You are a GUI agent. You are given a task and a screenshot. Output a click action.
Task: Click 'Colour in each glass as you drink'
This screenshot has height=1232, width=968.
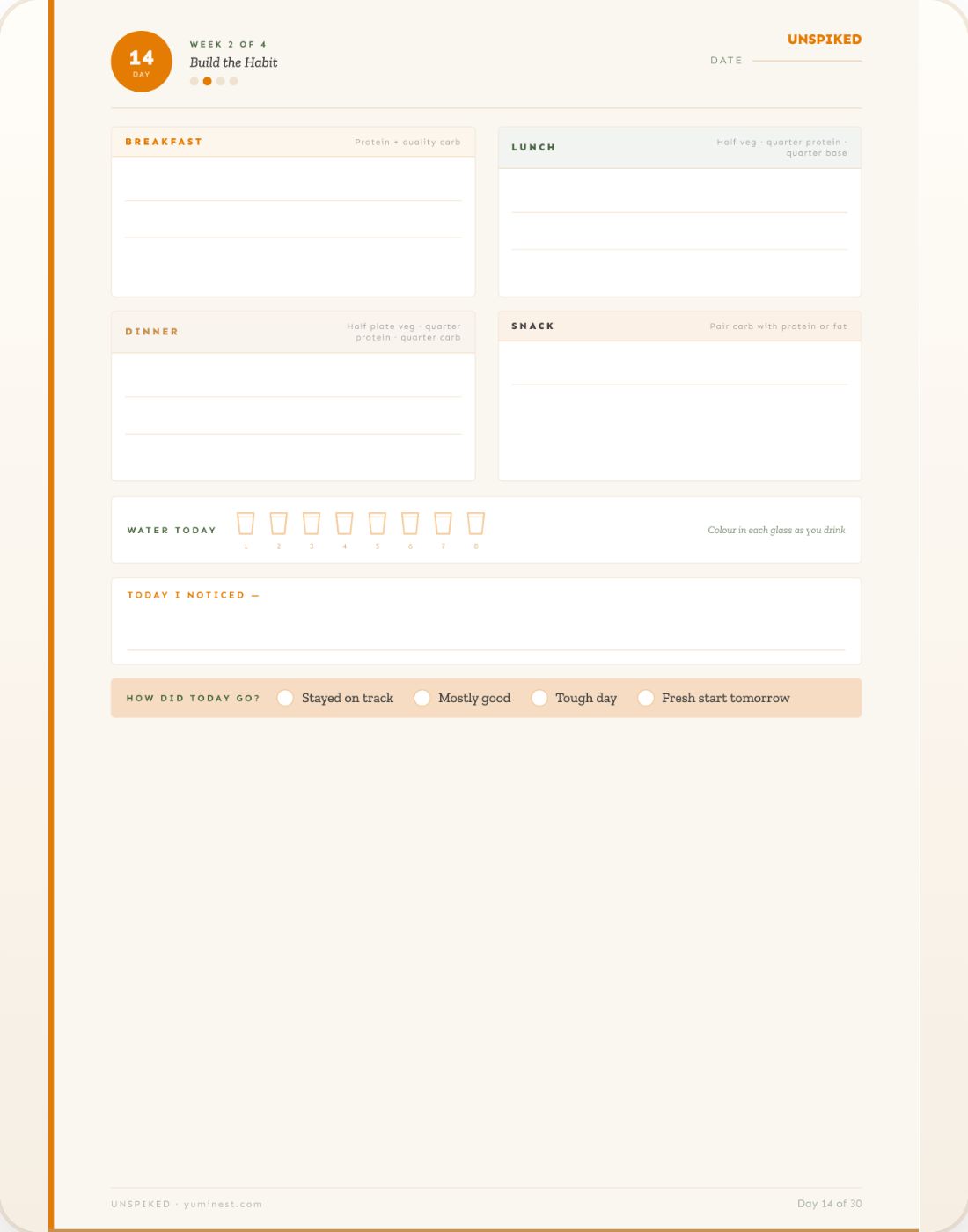tap(776, 530)
